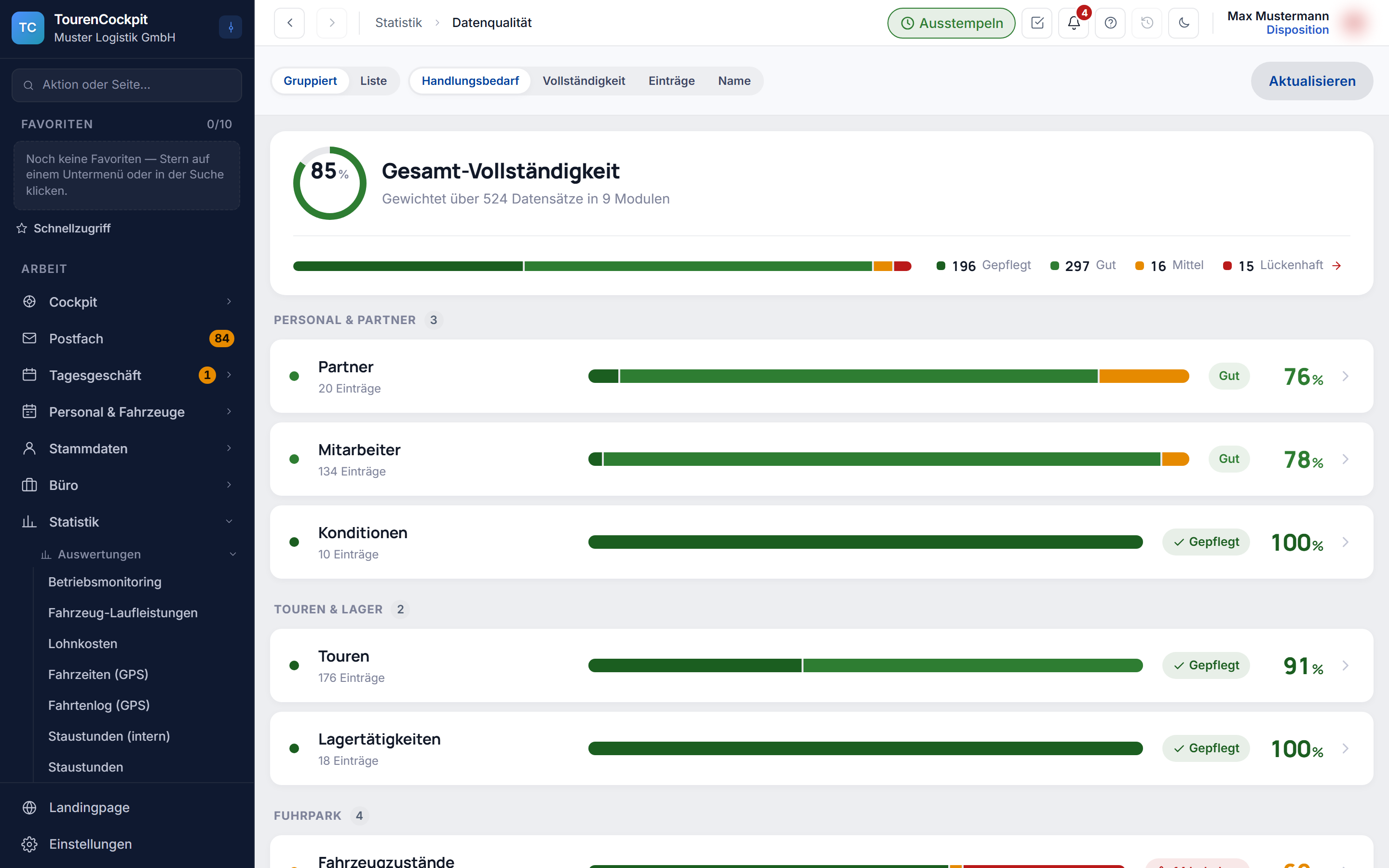
Task: Focus the Aktion oder Seite search field
Action: (x=127, y=85)
